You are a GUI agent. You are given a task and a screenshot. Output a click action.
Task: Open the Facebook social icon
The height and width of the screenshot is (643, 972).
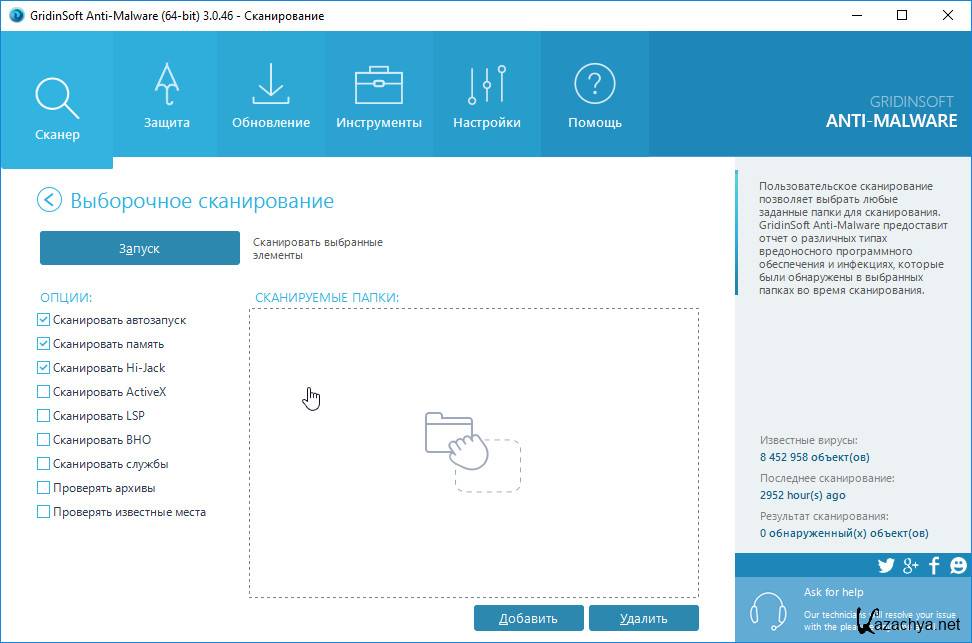(934, 566)
